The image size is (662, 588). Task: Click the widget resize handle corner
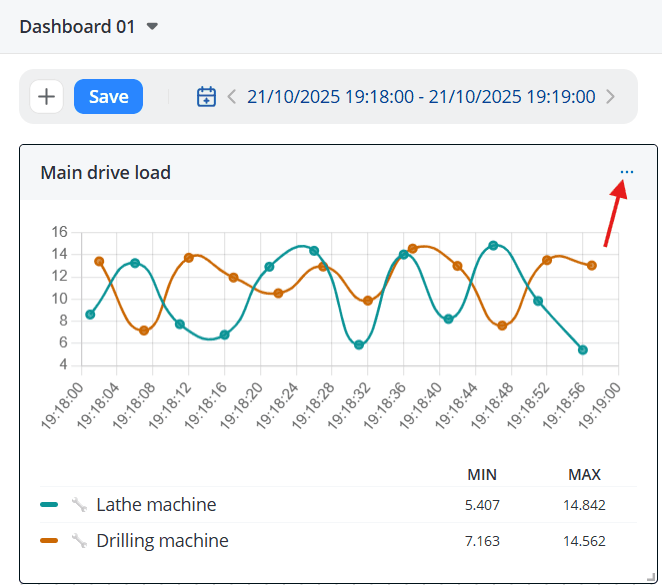(651, 577)
